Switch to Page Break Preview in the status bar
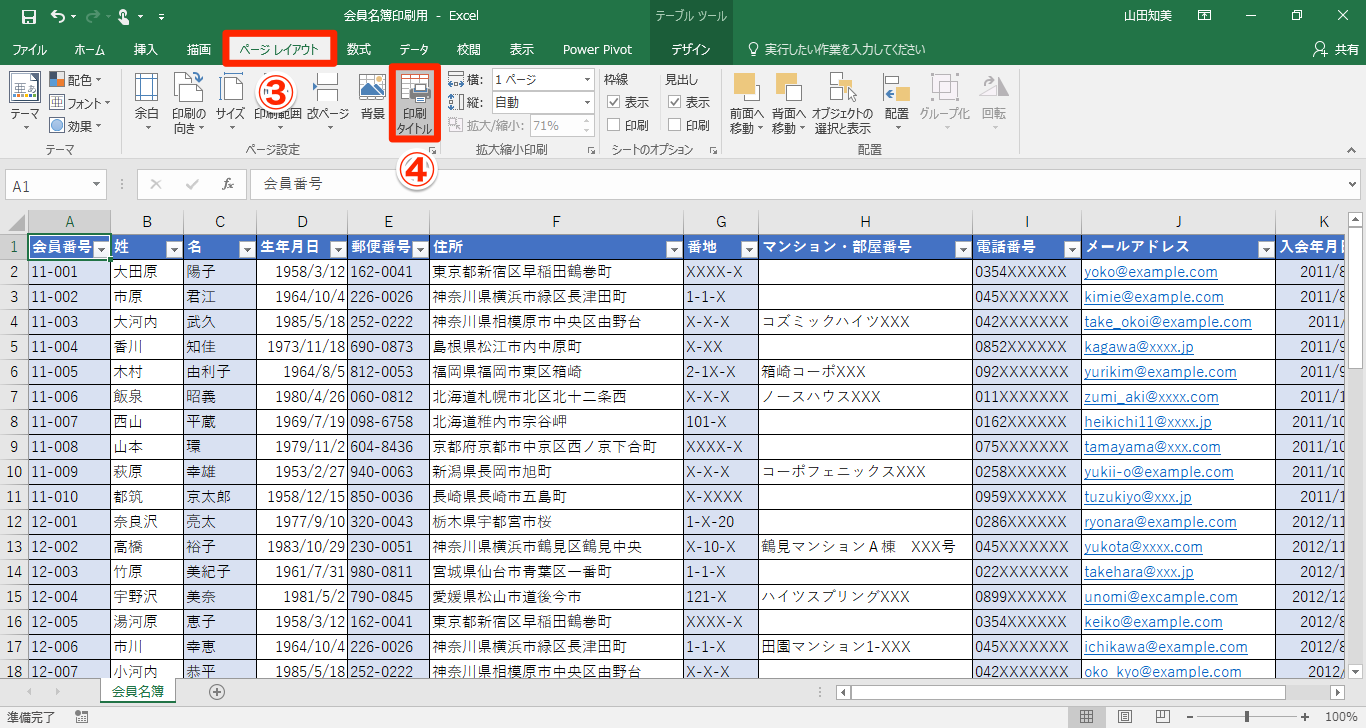 1162,717
